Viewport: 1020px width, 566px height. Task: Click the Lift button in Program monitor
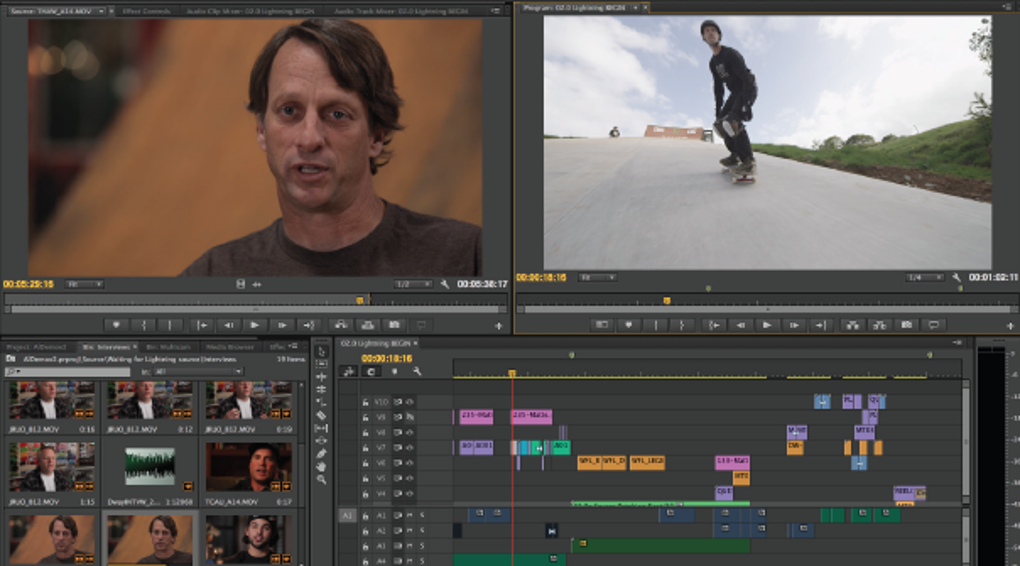(852, 325)
